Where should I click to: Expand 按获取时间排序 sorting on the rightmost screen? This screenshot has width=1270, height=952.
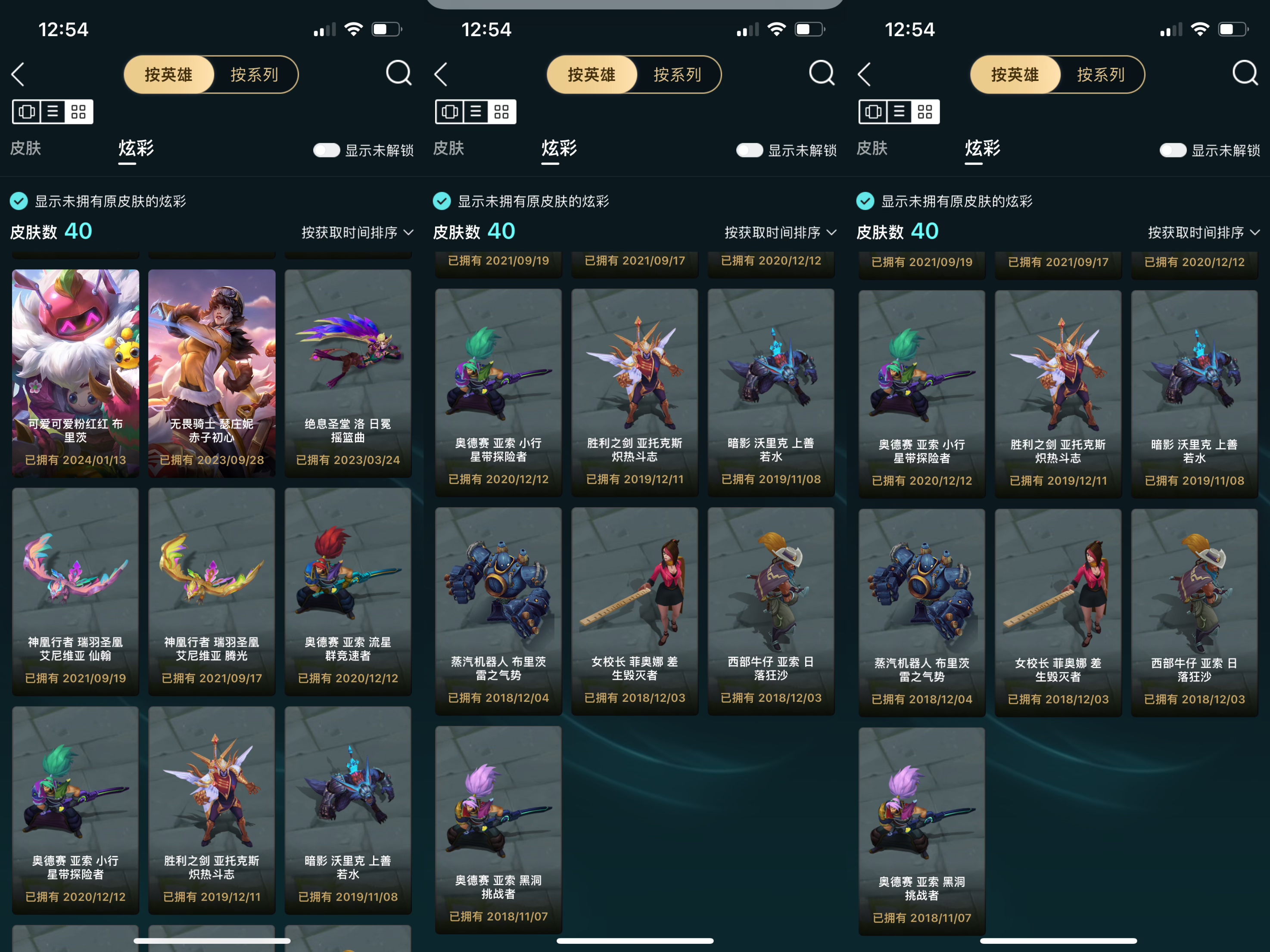pyautogui.click(x=1203, y=233)
